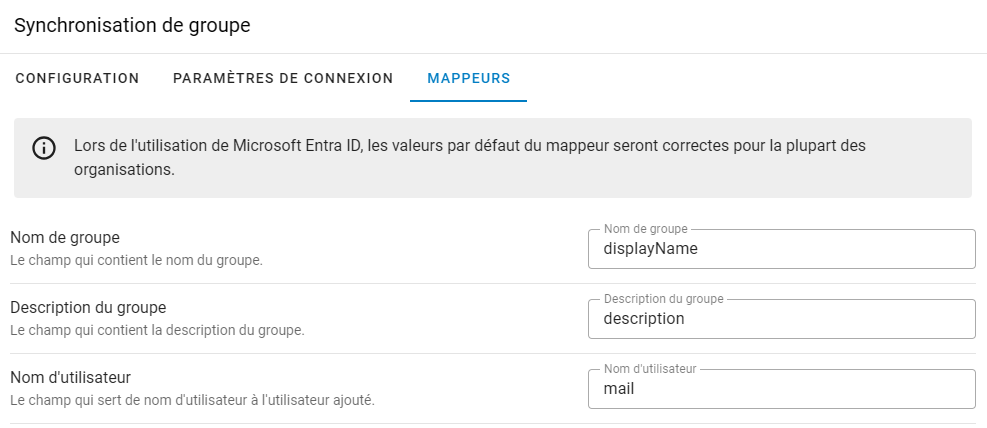Select the Mappeurs tab
Screen dimensions: 987x428
click(x=468, y=78)
